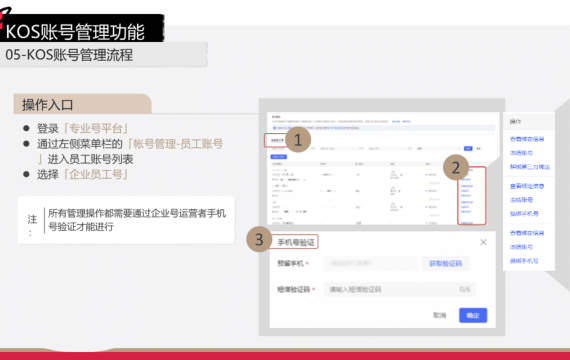Click the 确定 button in the dialog
This screenshot has width=570, height=360.
[x=473, y=315]
